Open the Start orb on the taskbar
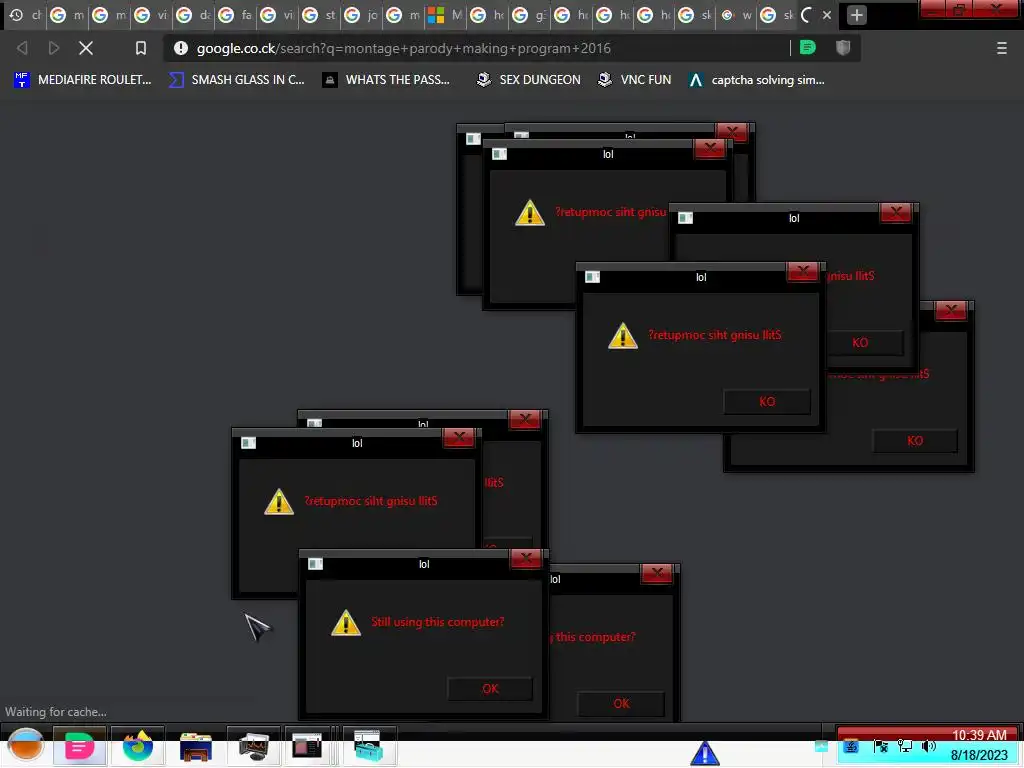The height and width of the screenshot is (768, 1024). (x=26, y=745)
